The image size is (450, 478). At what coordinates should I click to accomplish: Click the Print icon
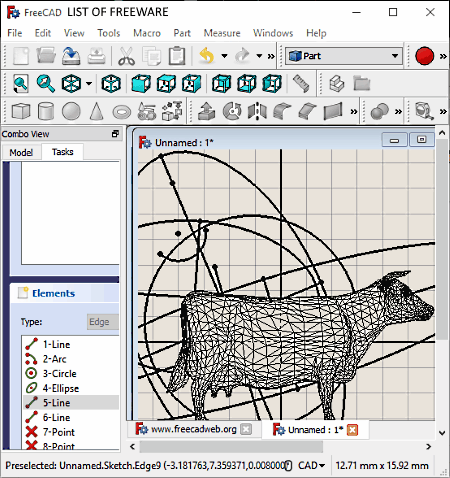tap(97, 56)
